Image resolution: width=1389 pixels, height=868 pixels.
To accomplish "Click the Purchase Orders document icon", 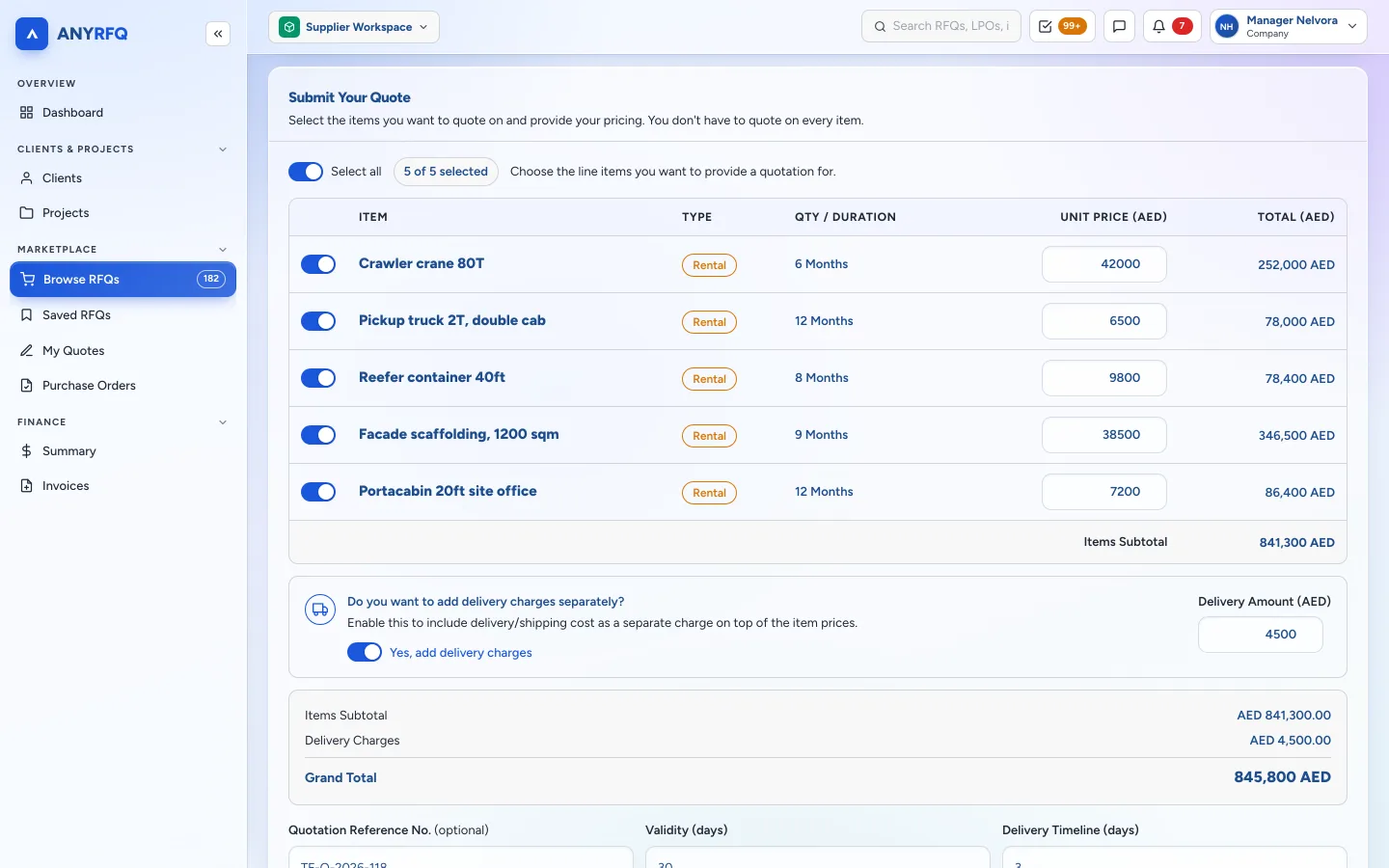I will tap(26, 386).
